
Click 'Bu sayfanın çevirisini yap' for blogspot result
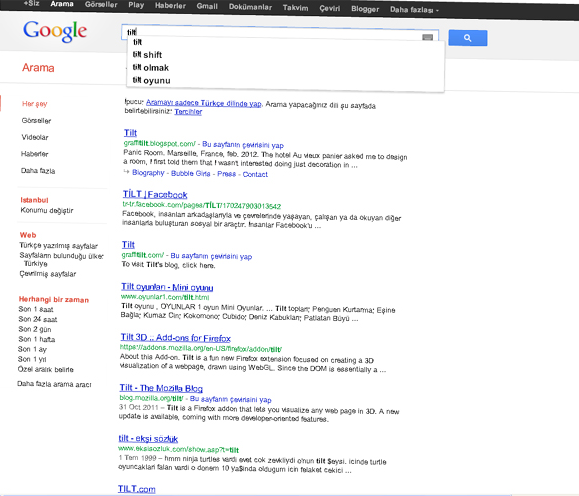tap(243, 145)
